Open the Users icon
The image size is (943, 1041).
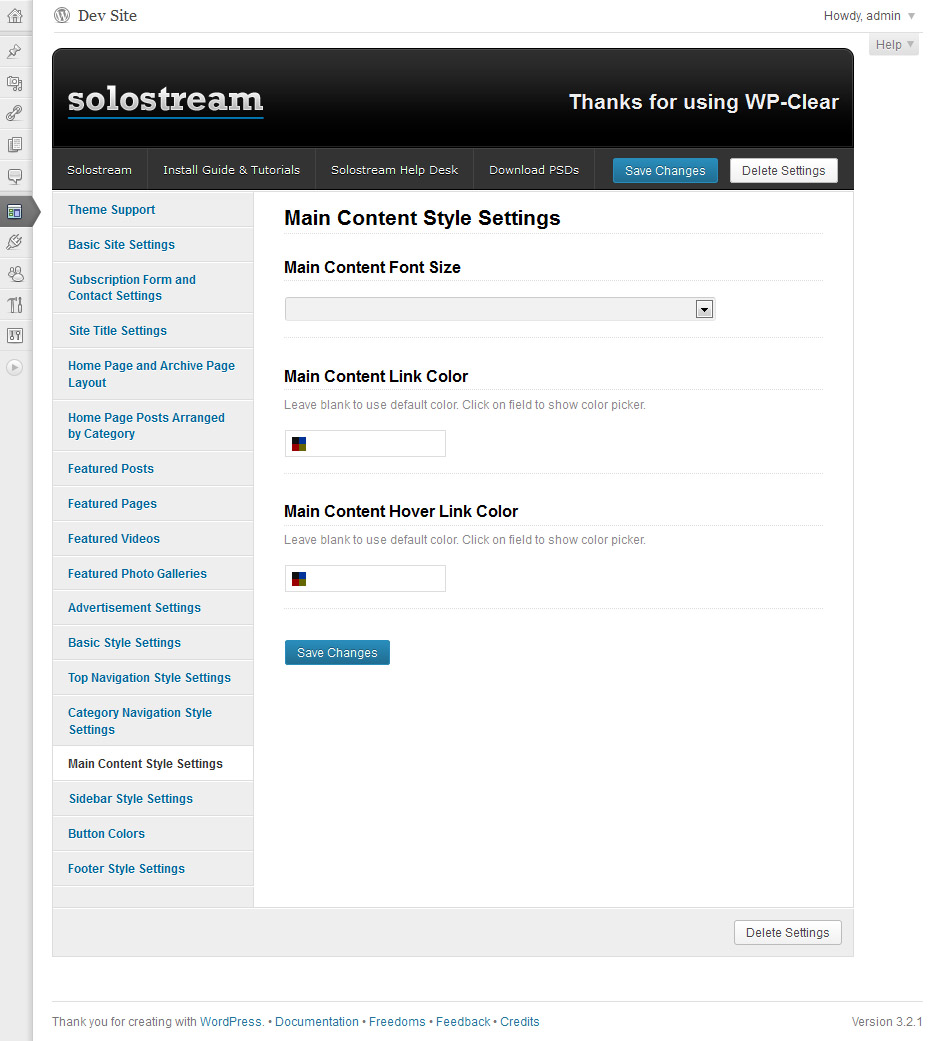tap(15, 274)
